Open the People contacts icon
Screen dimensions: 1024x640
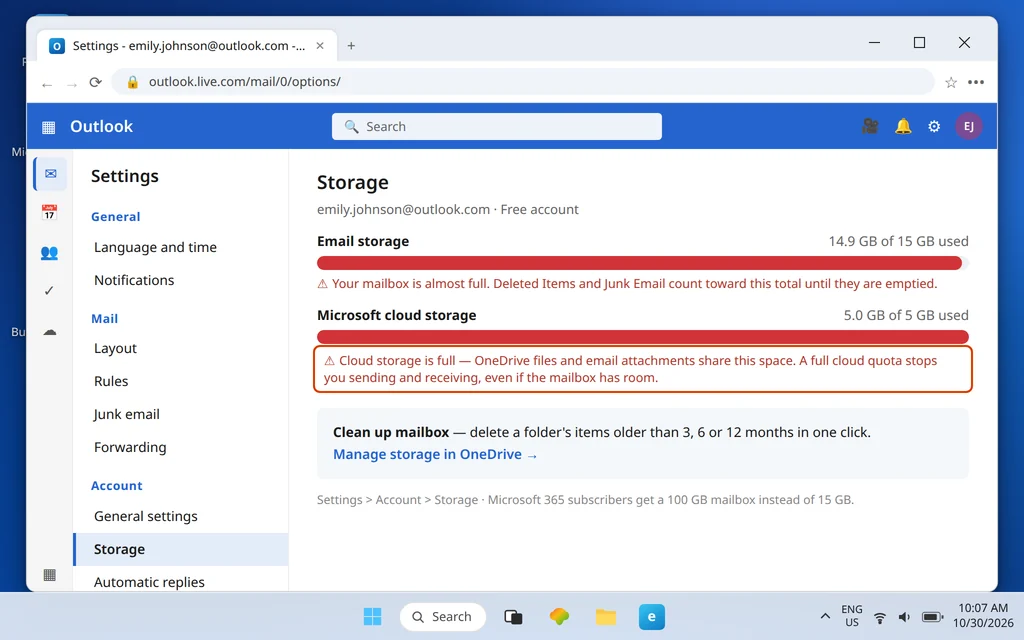[49, 253]
